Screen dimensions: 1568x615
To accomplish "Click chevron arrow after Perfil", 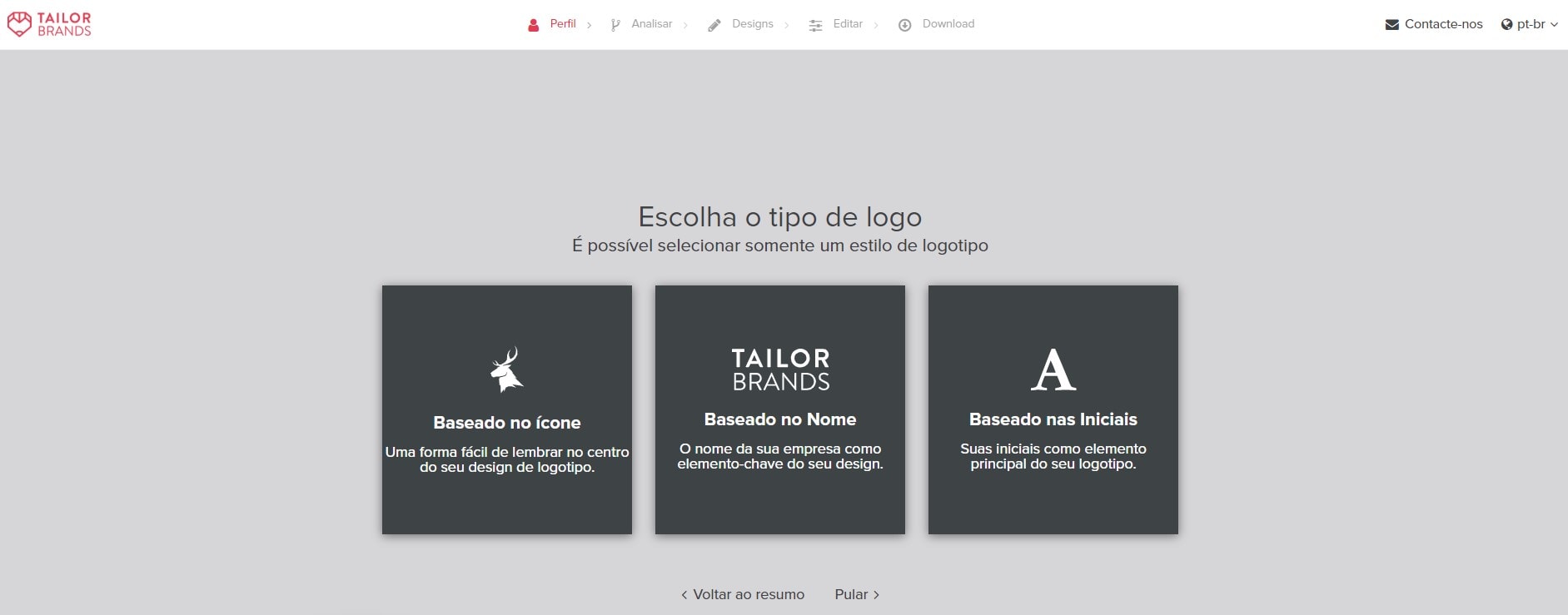I will point(589,26).
